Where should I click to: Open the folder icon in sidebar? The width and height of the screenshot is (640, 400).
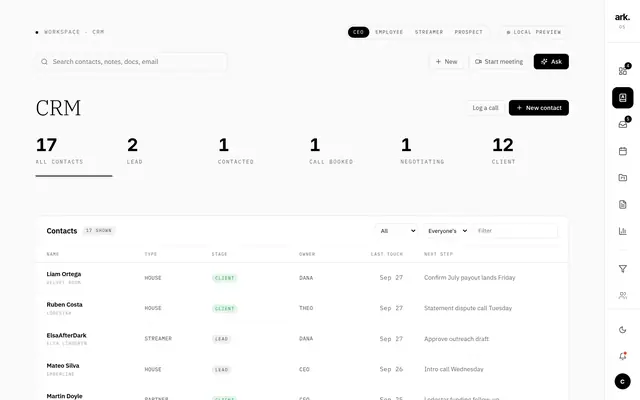pos(622,178)
